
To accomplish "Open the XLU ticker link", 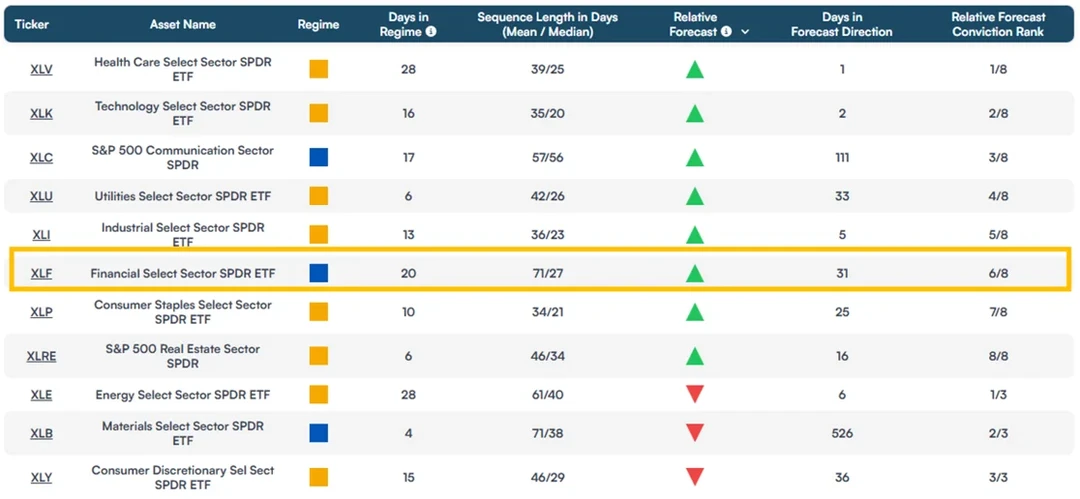I will pyautogui.click(x=41, y=196).
